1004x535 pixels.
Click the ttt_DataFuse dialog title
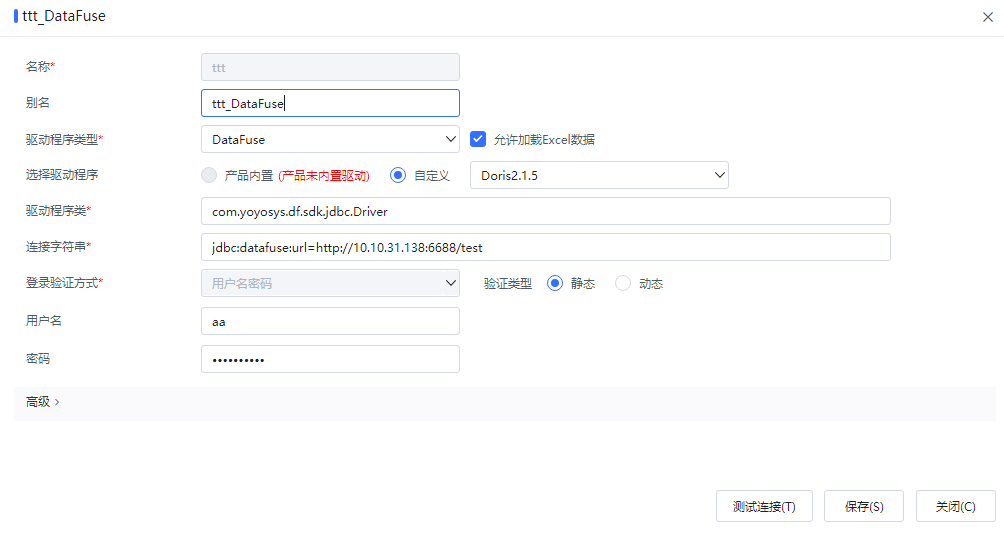coord(63,16)
